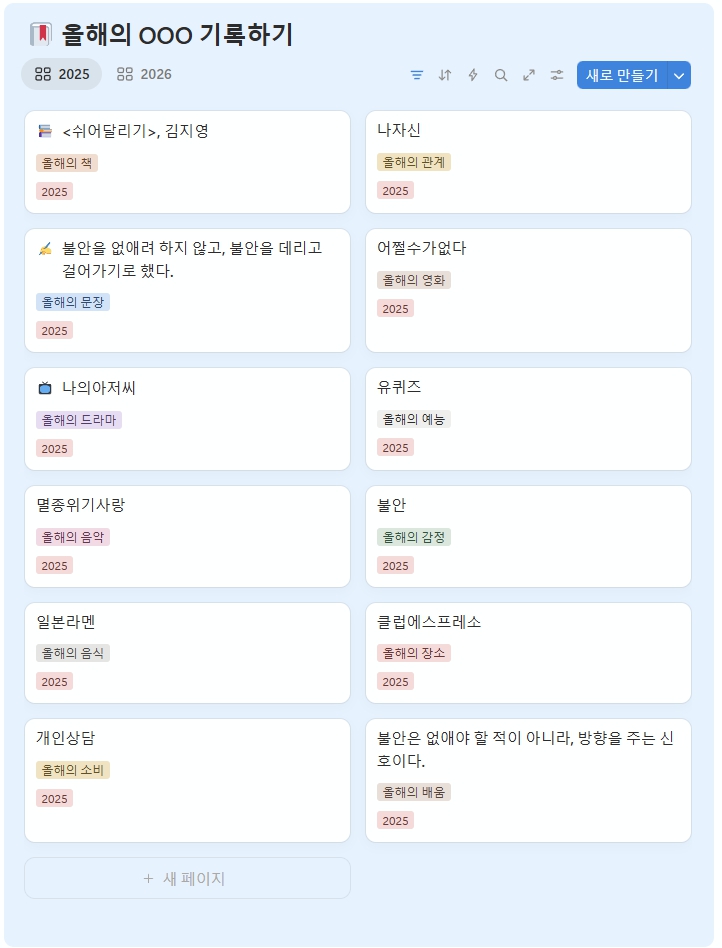722x948 pixels.
Task: Switch to the 2025 view tab
Action: click(x=62, y=74)
